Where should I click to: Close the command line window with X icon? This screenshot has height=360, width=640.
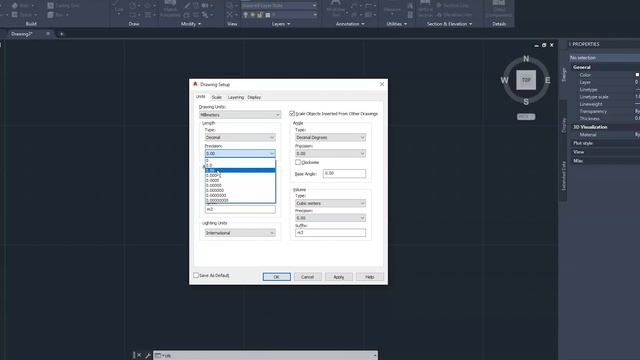click(139, 356)
